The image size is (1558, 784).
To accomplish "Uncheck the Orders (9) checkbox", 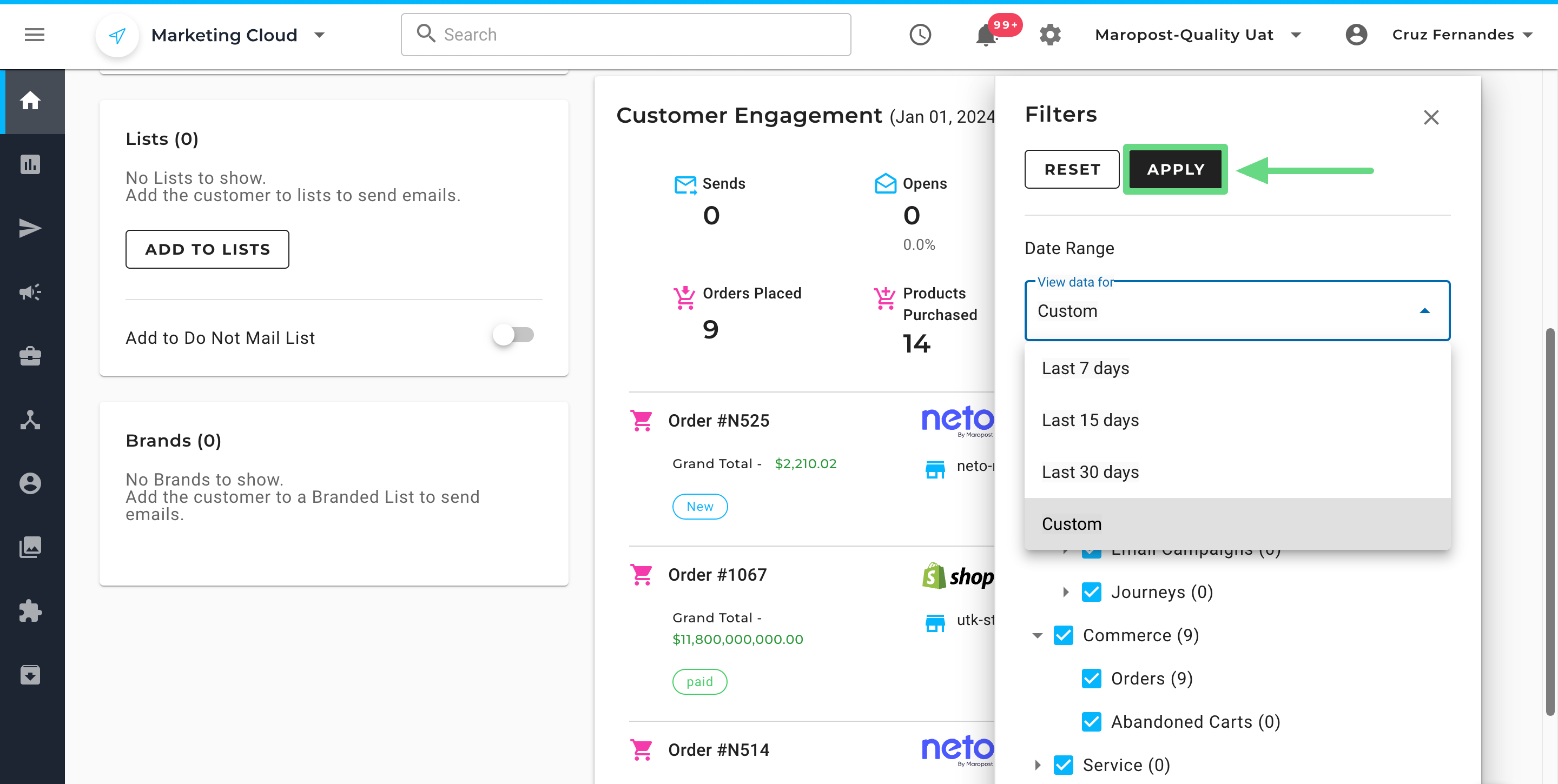I will coord(1091,678).
